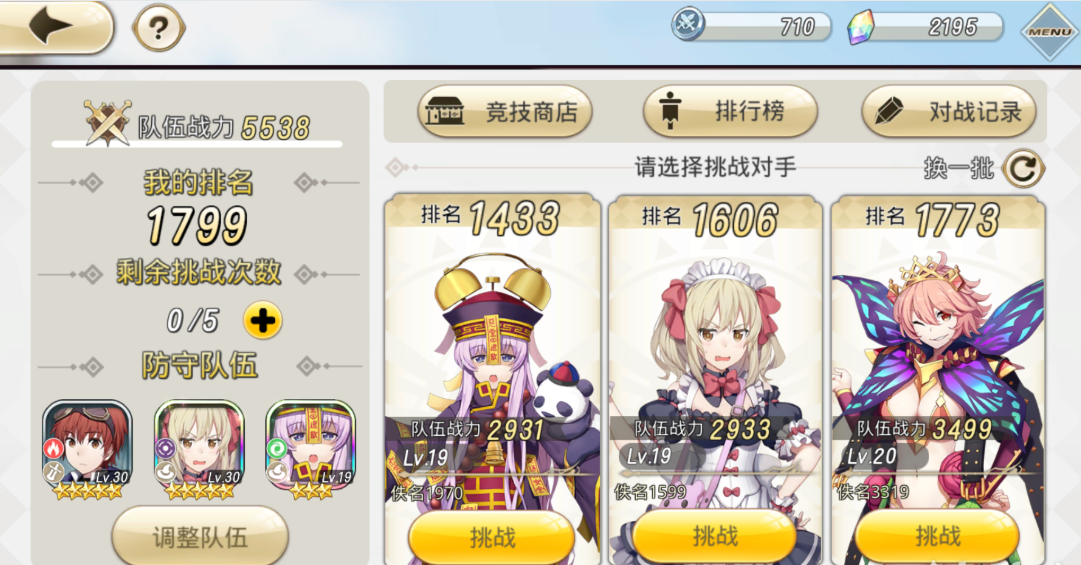Select the blonde Lv.30 defender portrait
The image size is (1081, 565).
(x=199, y=449)
